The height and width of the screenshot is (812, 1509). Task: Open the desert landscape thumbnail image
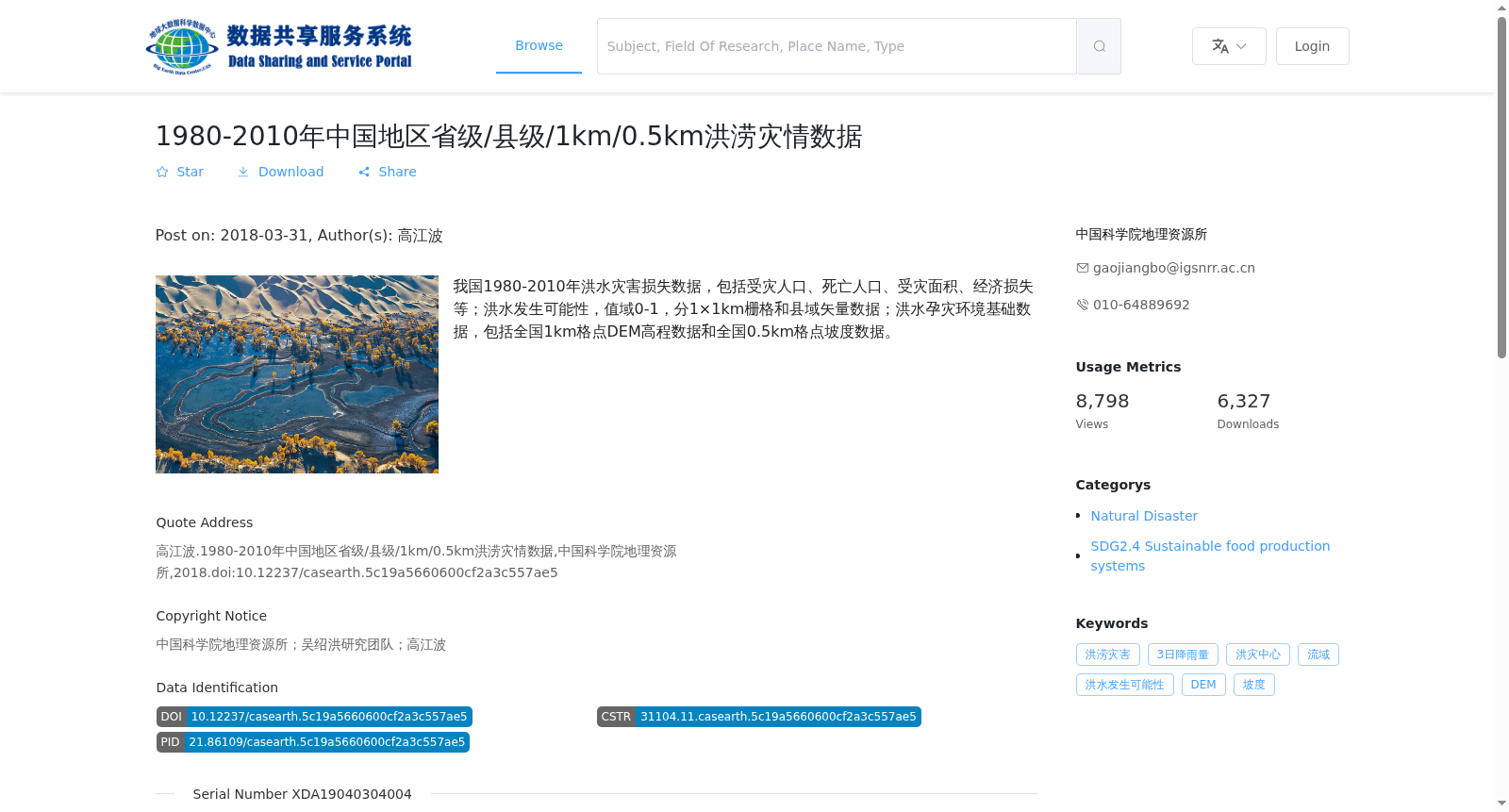[297, 374]
